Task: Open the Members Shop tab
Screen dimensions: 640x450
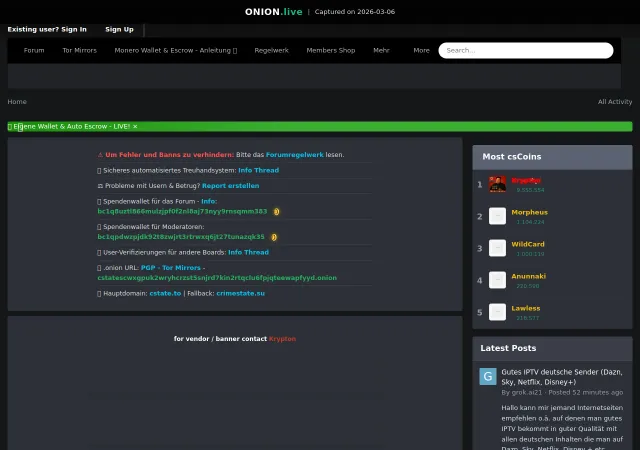Action: coord(331,50)
